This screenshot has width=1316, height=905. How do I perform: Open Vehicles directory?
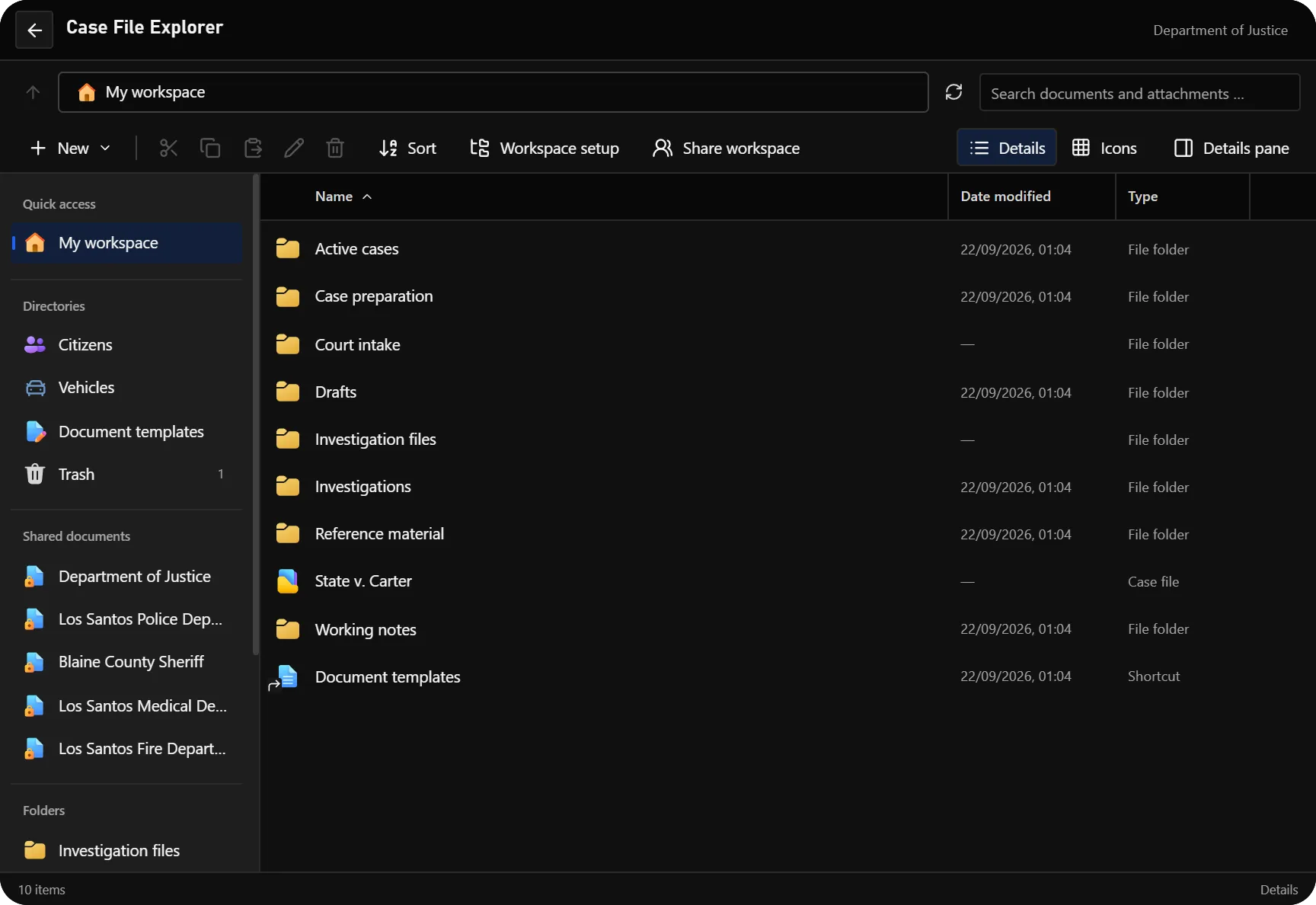point(126,388)
